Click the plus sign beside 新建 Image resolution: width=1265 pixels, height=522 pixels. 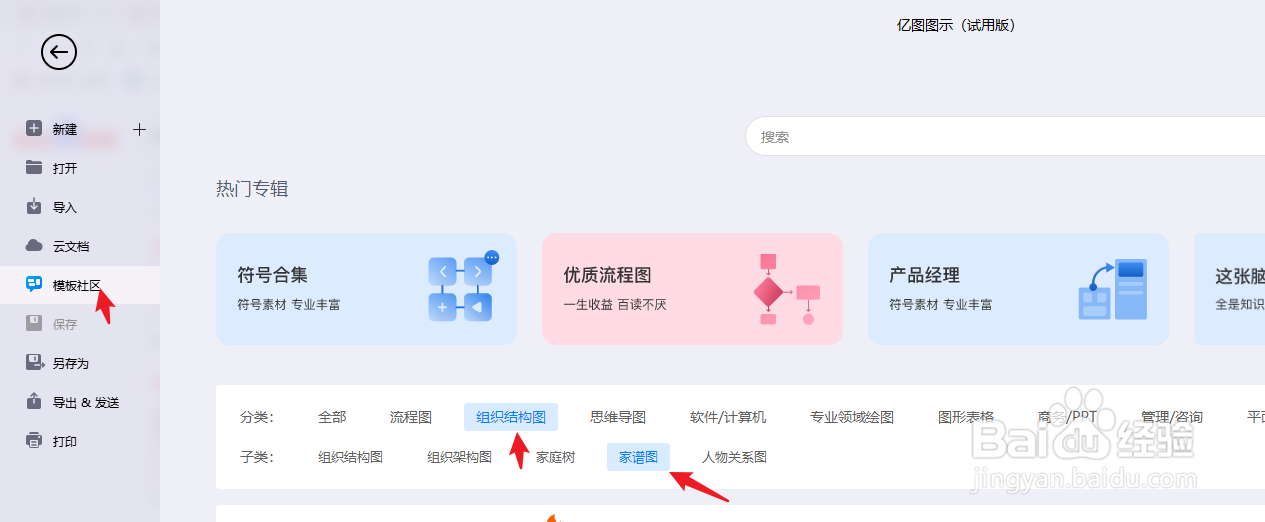139,129
